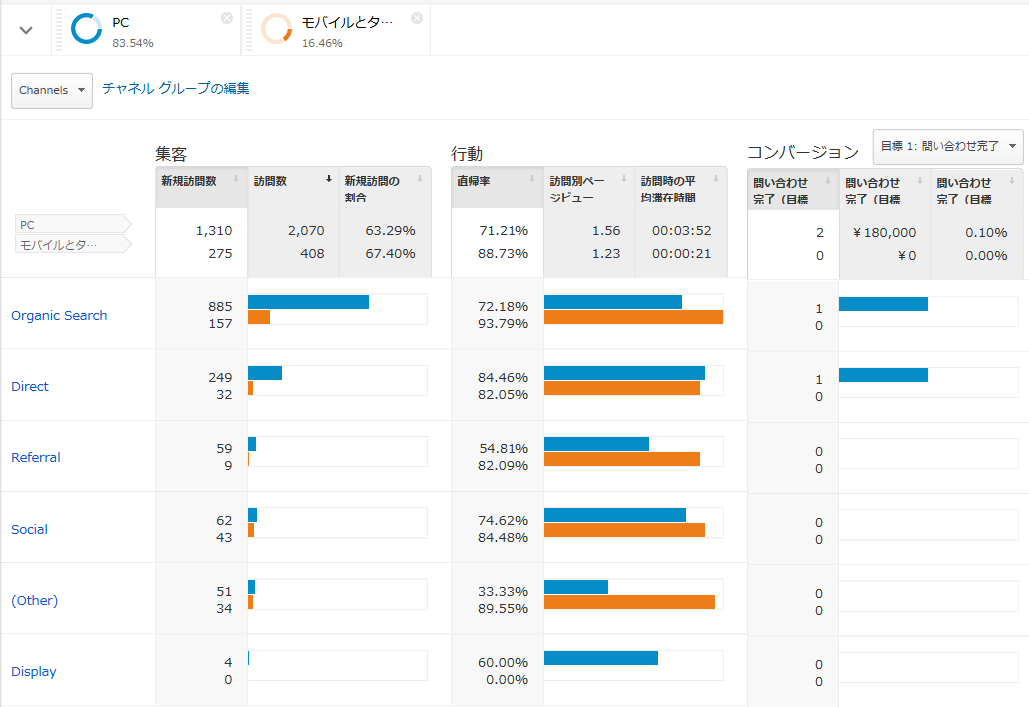Open the Social channel
The height and width of the screenshot is (707, 1029).
click(x=30, y=529)
